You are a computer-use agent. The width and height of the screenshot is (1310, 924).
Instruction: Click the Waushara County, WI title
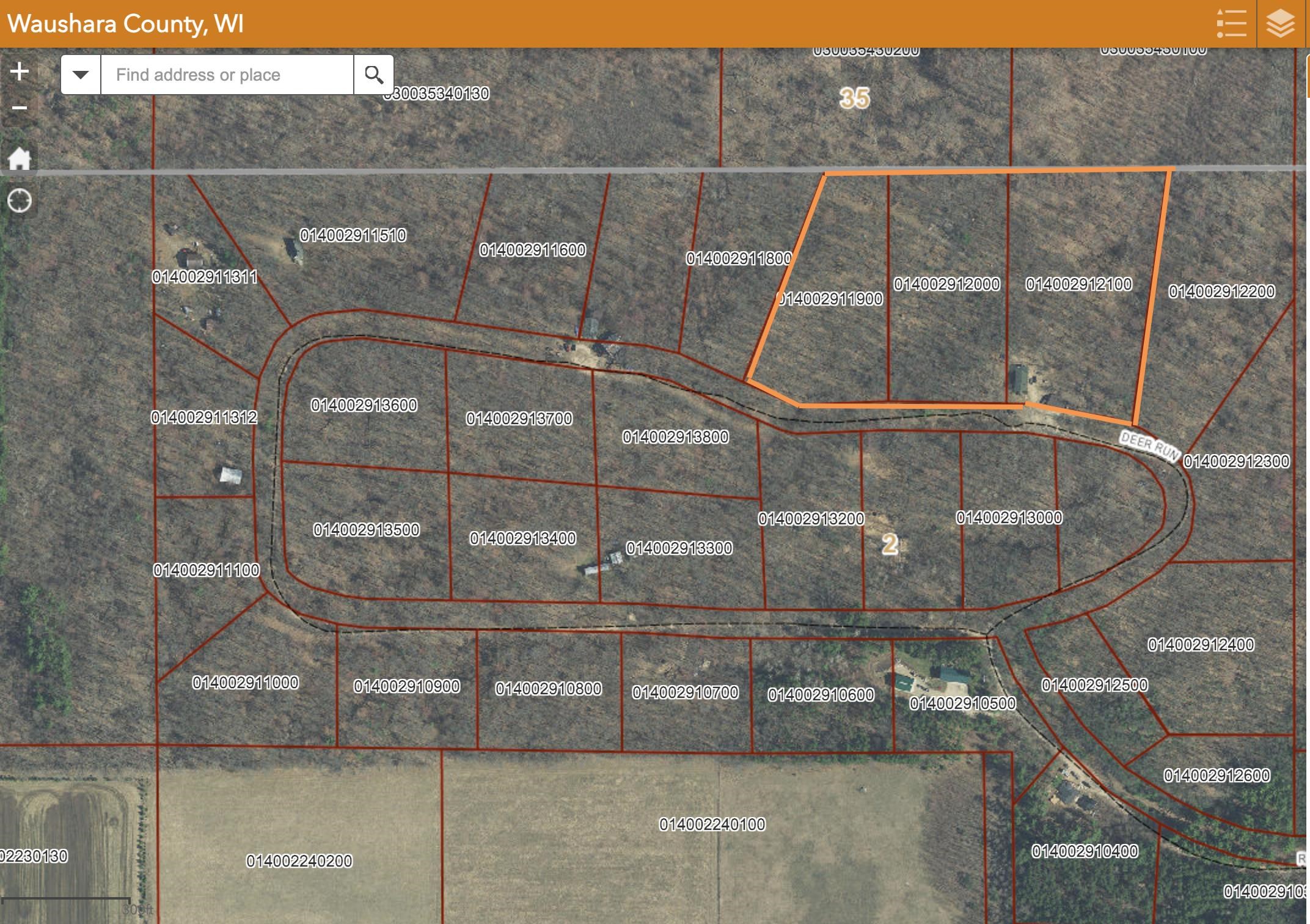point(126,24)
